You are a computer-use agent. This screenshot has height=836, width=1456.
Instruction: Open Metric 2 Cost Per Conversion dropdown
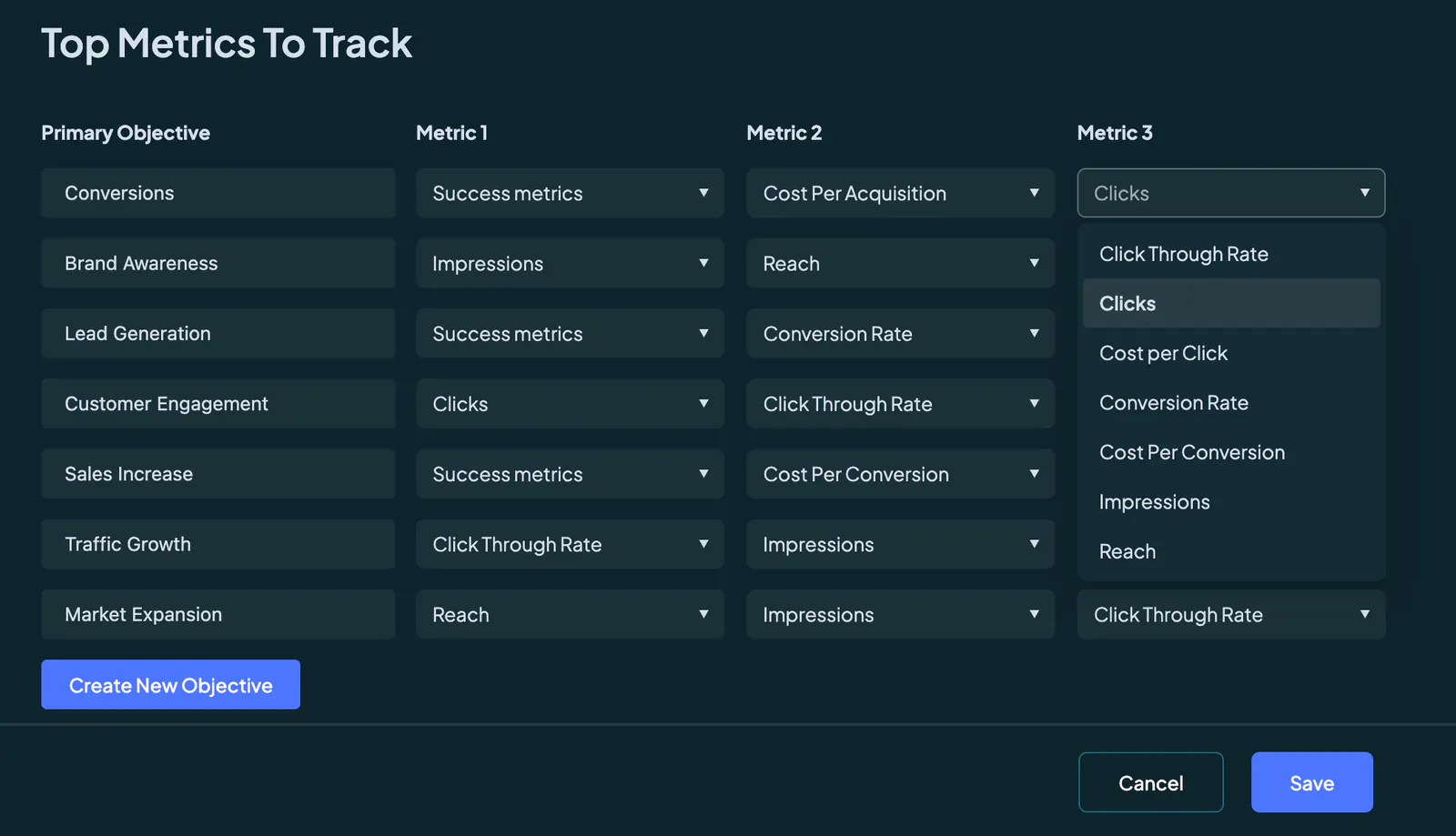tap(900, 474)
